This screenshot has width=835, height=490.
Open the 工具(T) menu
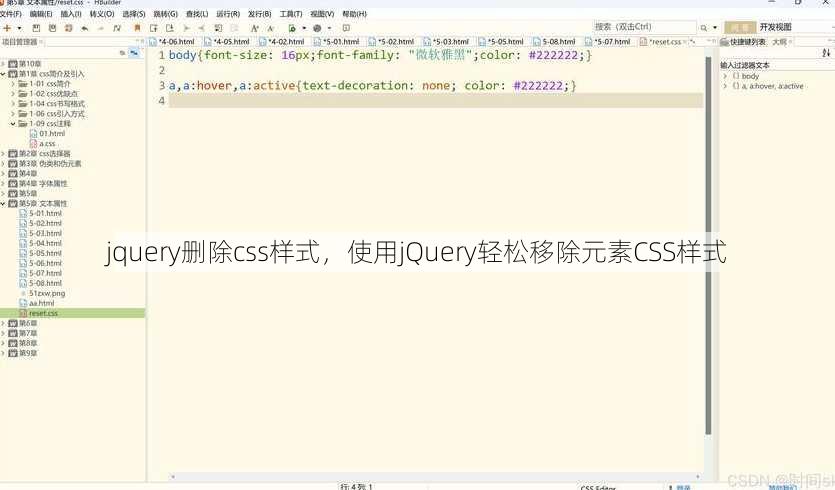tap(291, 14)
